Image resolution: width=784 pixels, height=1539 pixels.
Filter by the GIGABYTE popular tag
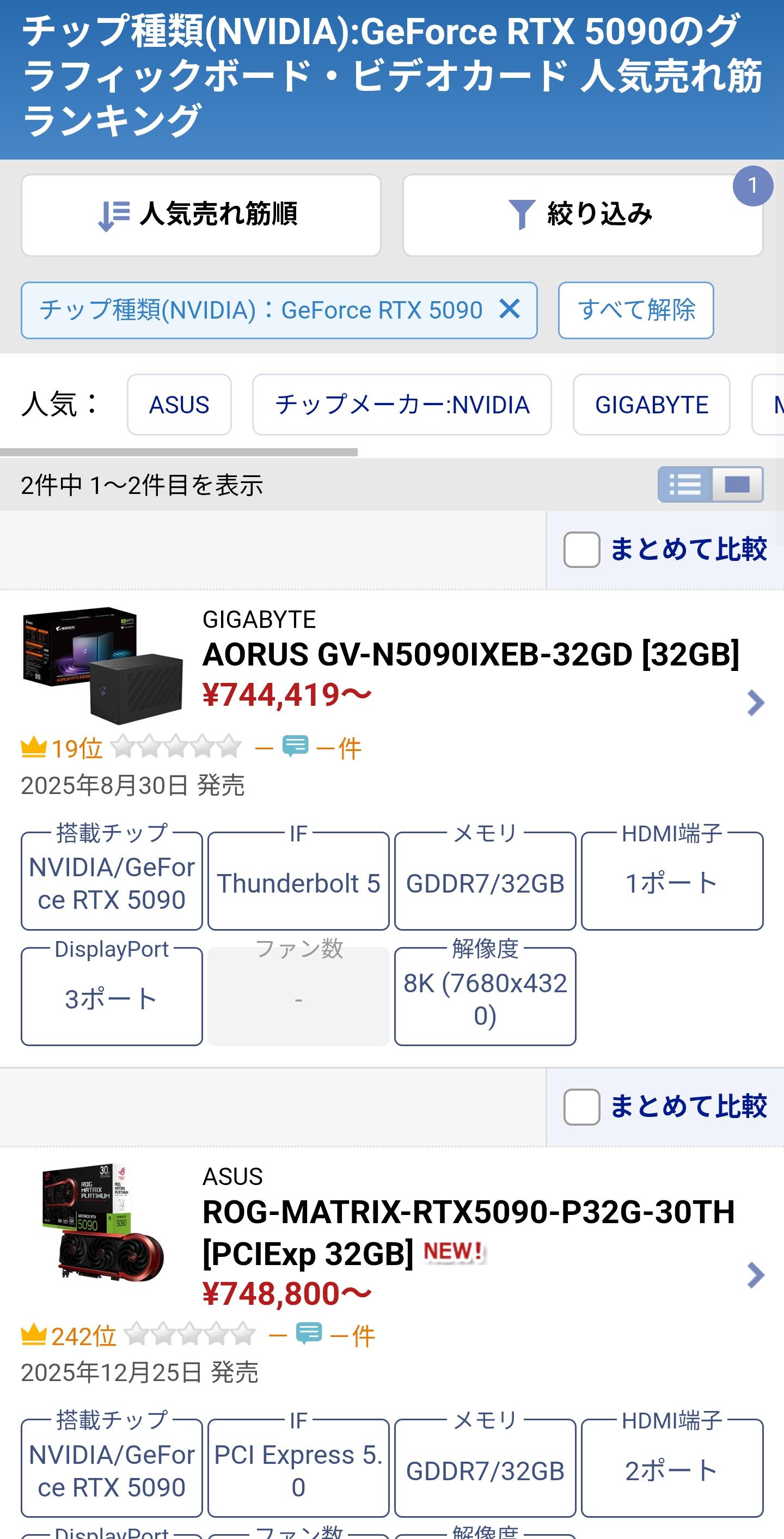coord(652,405)
